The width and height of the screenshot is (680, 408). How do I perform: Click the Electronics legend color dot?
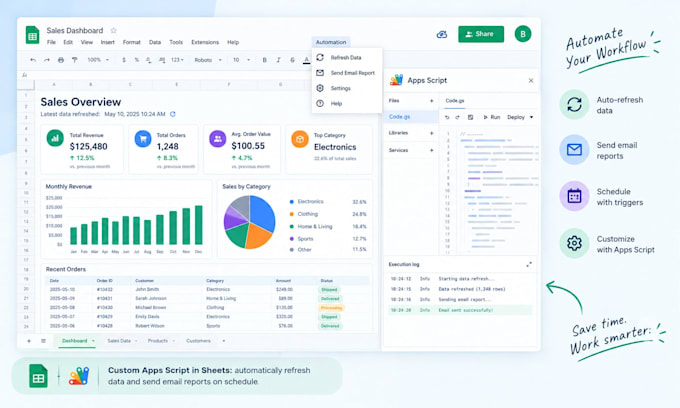(291, 202)
